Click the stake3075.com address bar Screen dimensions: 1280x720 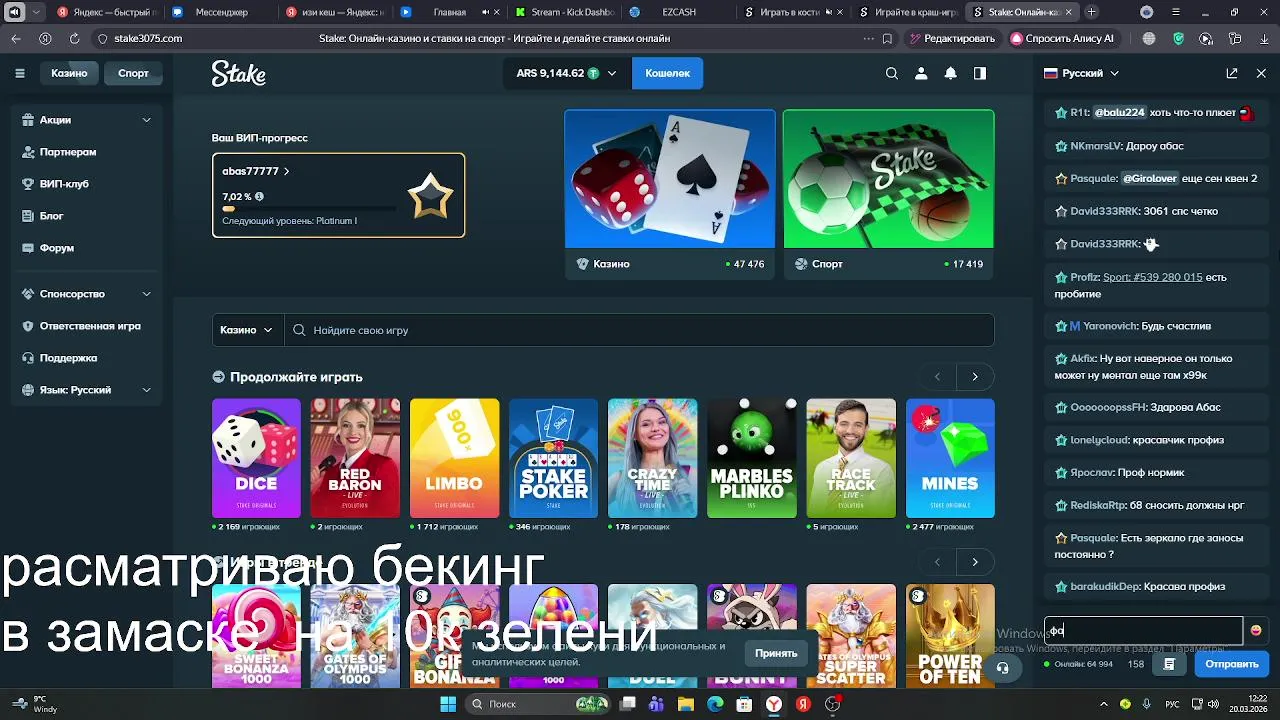pyautogui.click(x=148, y=38)
